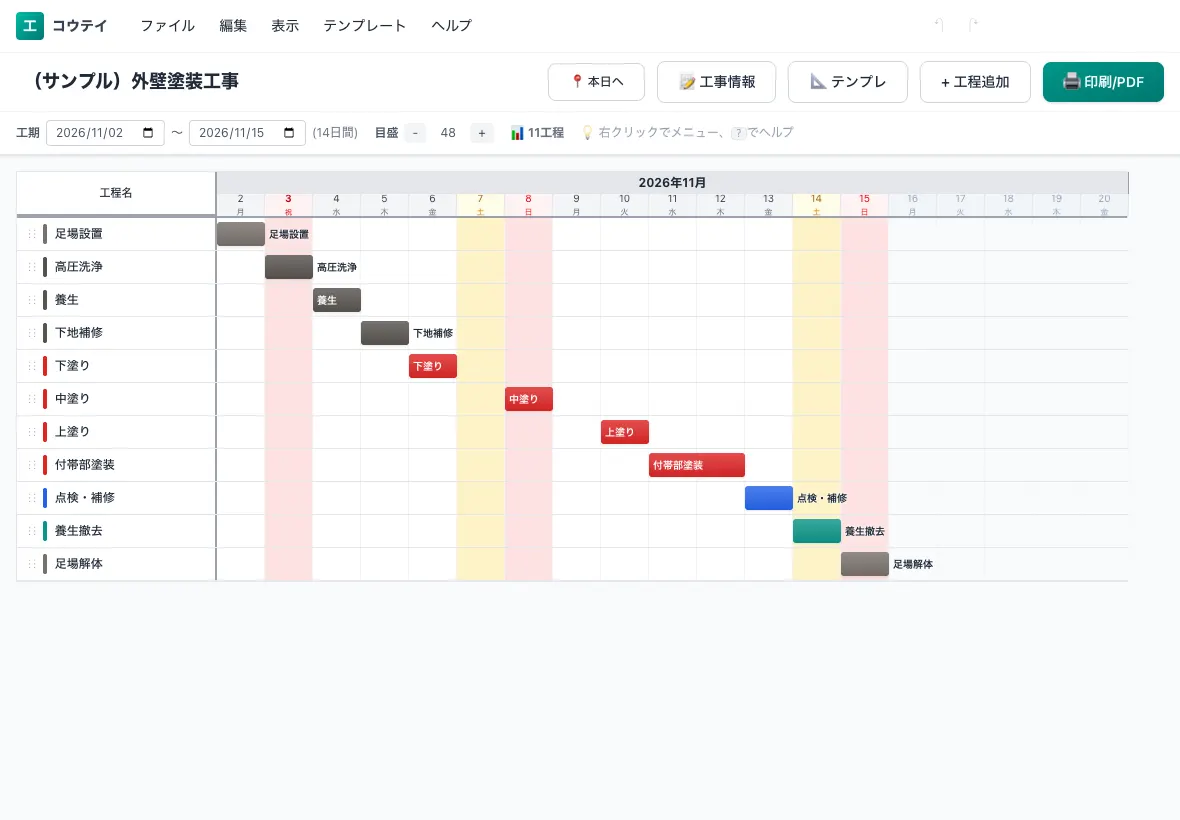Click the end date field 2026/11/15
Screen dimensions: 1180x820
pyautogui.click(x=247, y=133)
